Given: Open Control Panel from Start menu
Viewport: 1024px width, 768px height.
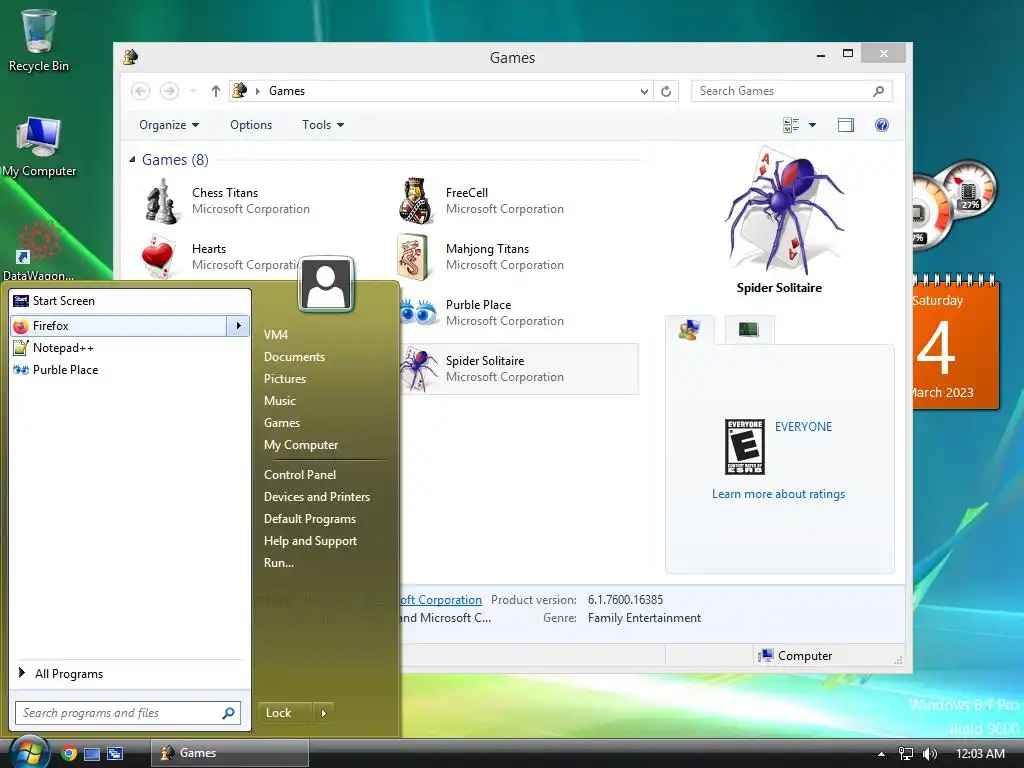Looking at the screenshot, I should [x=300, y=475].
